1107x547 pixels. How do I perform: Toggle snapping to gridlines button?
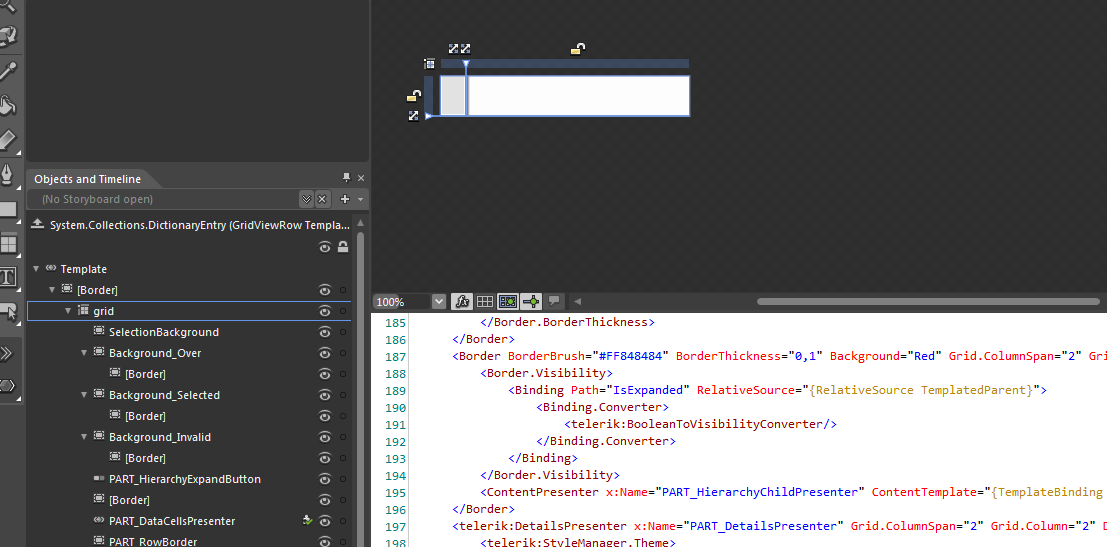pyautogui.click(x=508, y=301)
